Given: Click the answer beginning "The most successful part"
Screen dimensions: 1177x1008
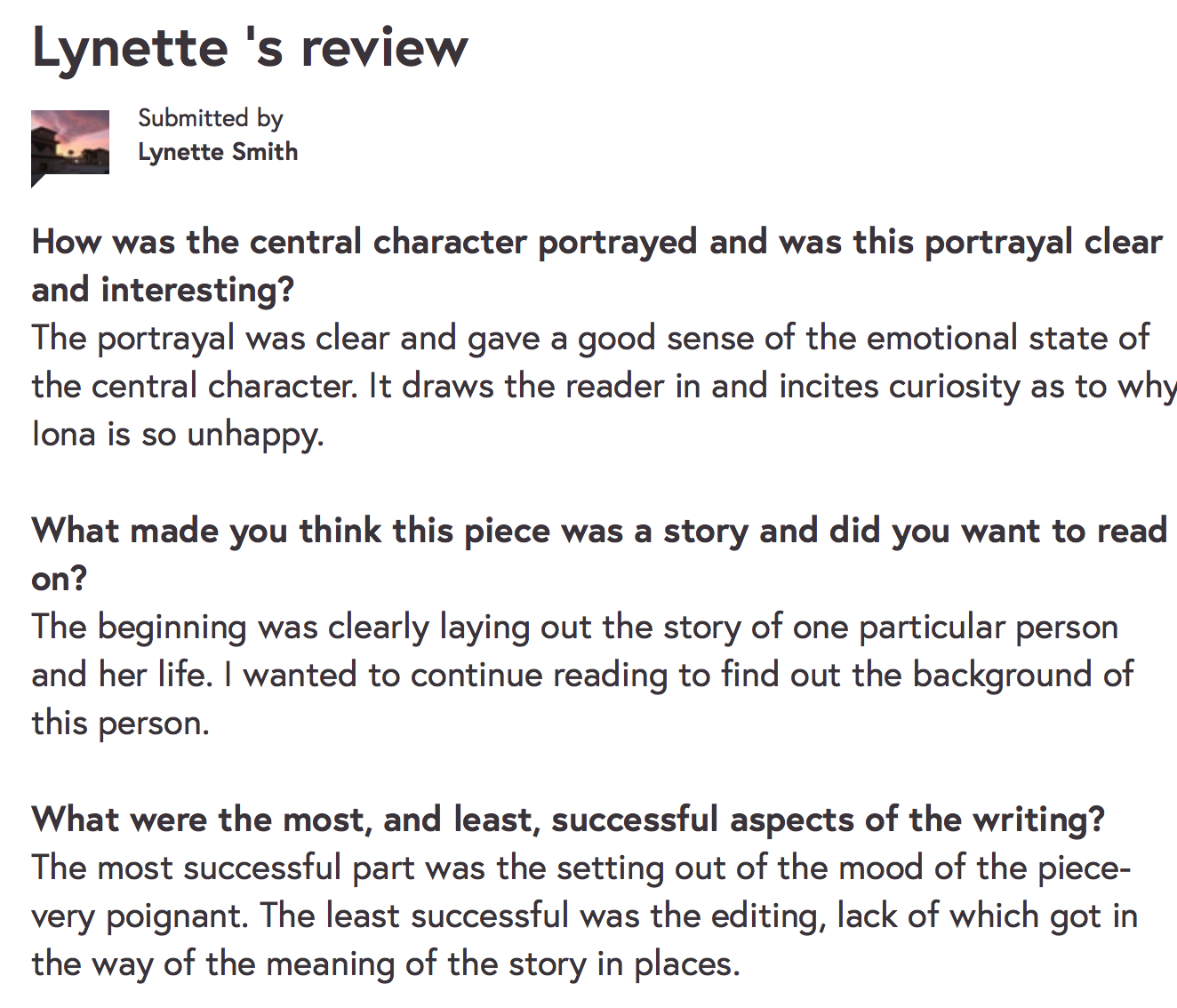Looking at the screenshot, I should [x=584, y=916].
